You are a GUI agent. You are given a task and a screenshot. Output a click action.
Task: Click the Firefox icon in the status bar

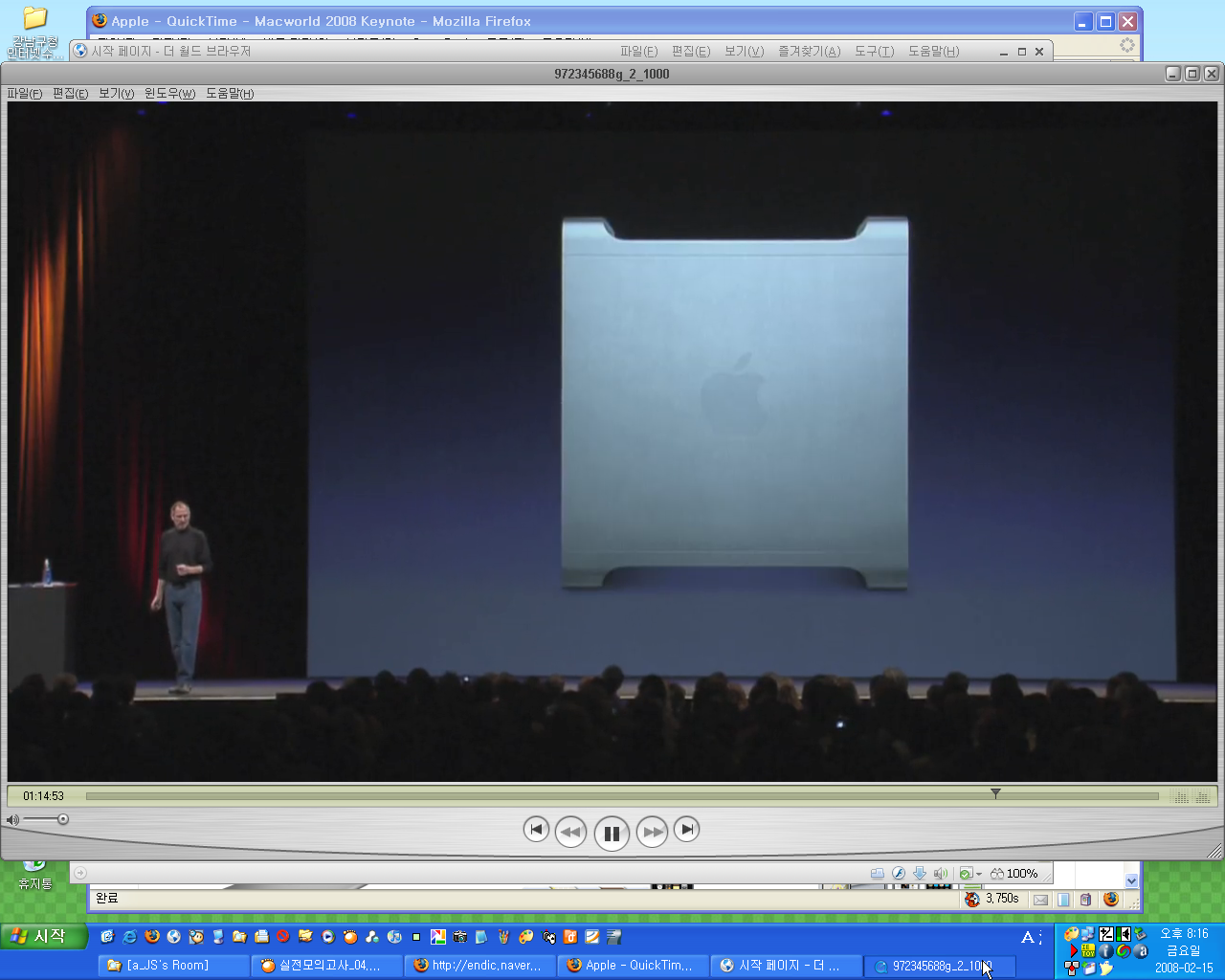click(x=1110, y=900)
